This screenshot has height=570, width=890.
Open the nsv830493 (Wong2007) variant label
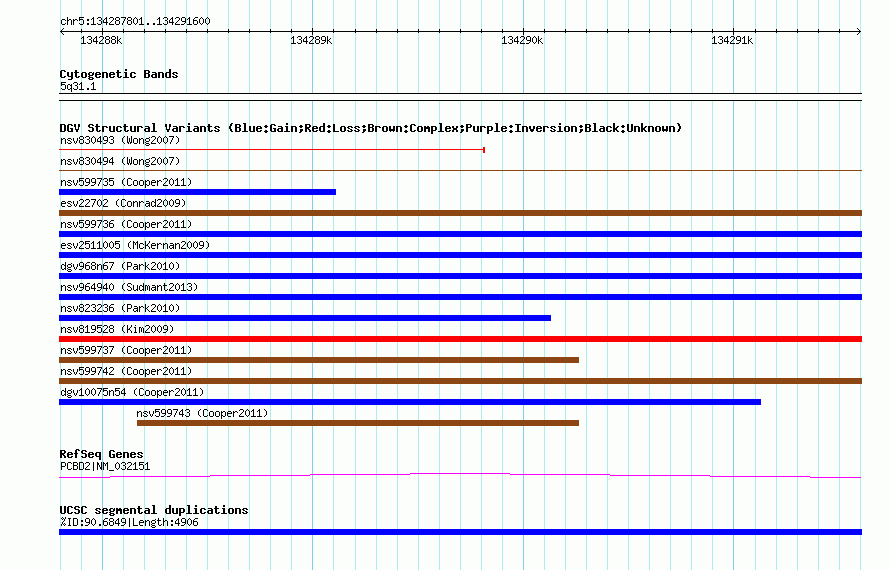120,140
